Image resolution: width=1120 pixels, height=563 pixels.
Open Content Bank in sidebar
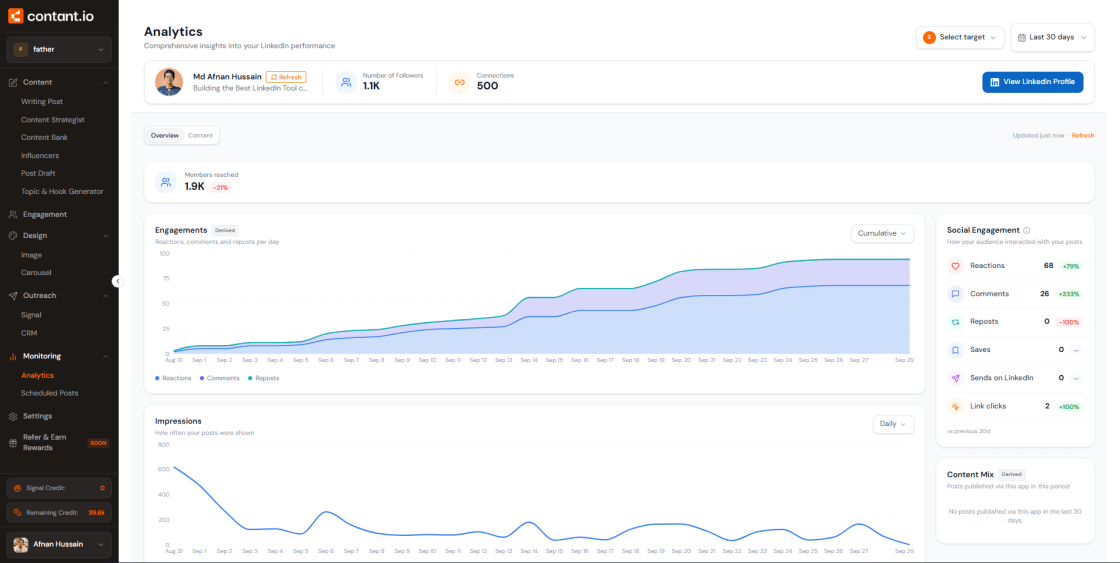pos(44,137)
